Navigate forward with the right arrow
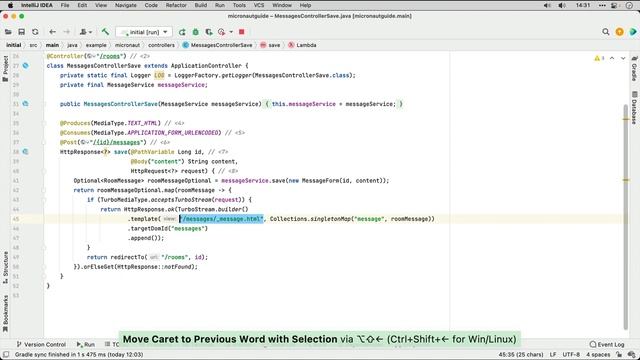Image resolution: width=640 pixels, height=360 pixels. click(x=66, y=32)
